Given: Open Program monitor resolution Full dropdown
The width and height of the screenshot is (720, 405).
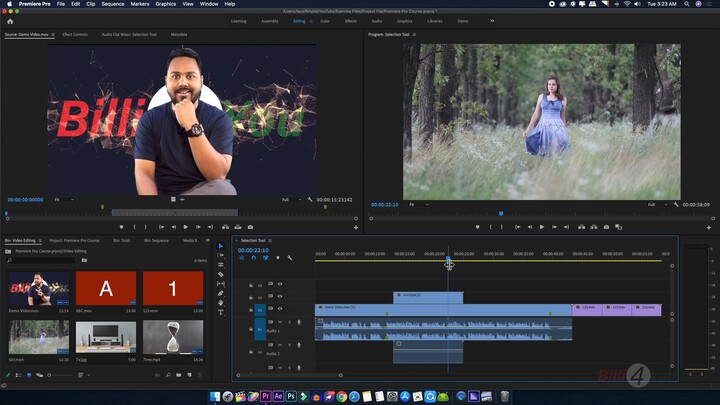Looking at the screenshot, I should point(657,204).
